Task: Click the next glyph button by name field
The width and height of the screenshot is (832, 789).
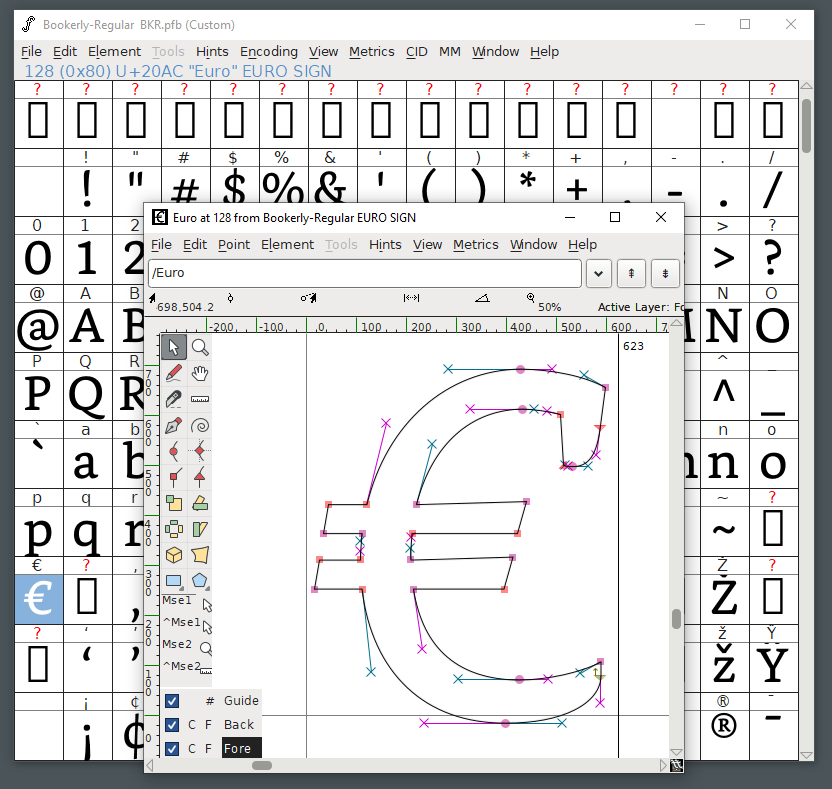Action: click(665, 273)
